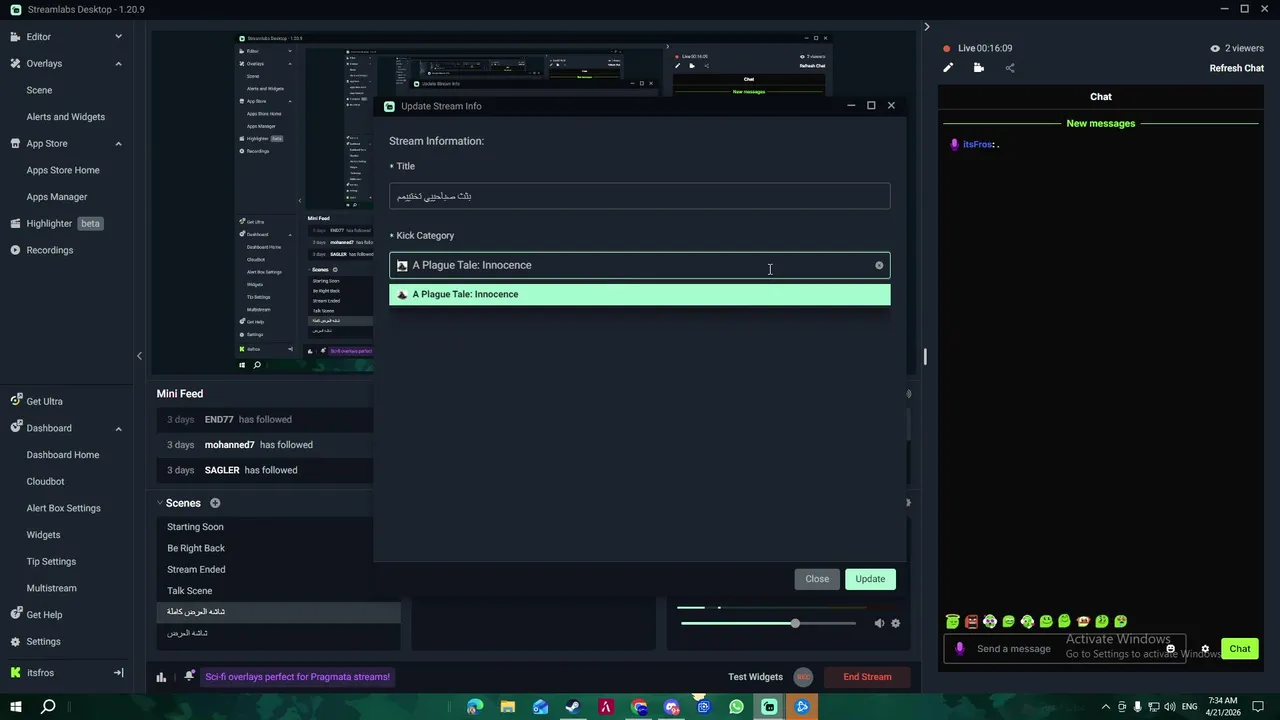1280x720 pixels.
Task: Collapse the Editor section in the sidebar
Action: 118,37
